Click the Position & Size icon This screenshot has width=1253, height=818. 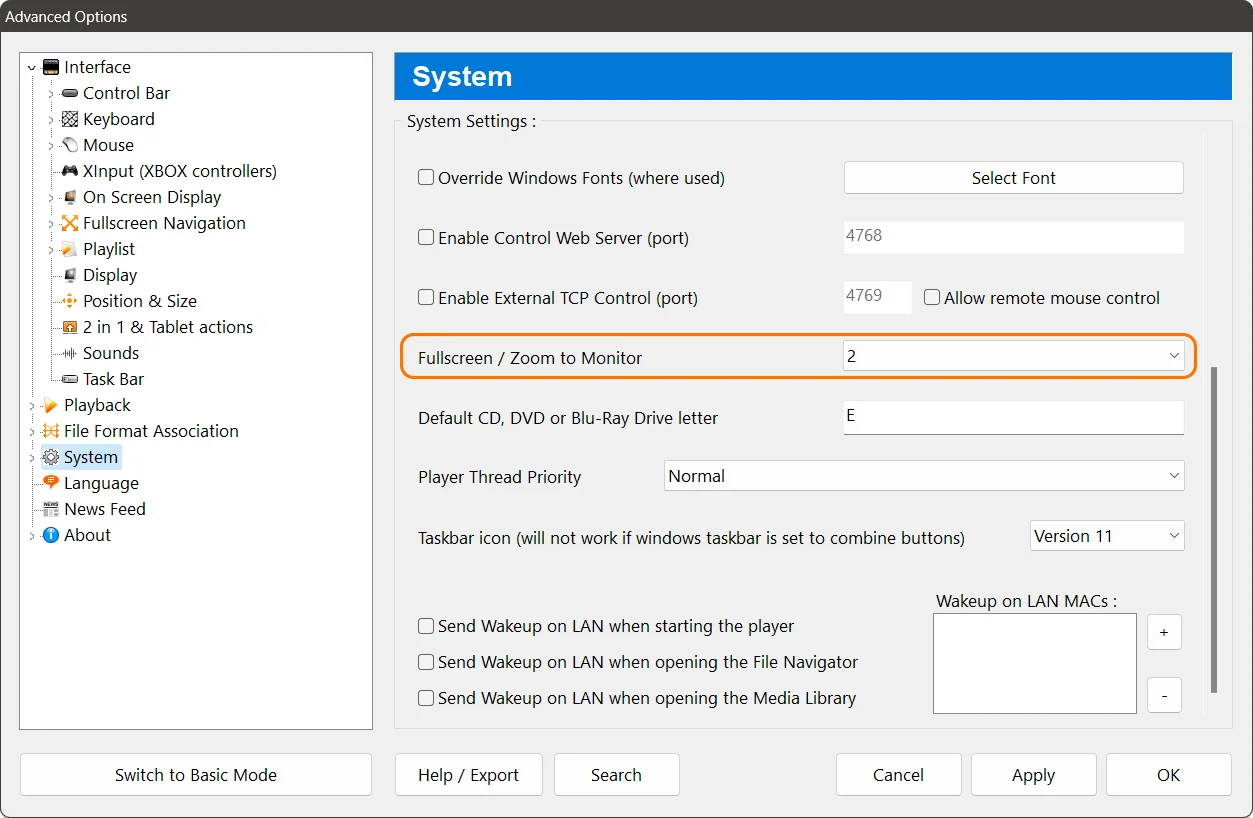pyautogui.click(x=70, y=301)
